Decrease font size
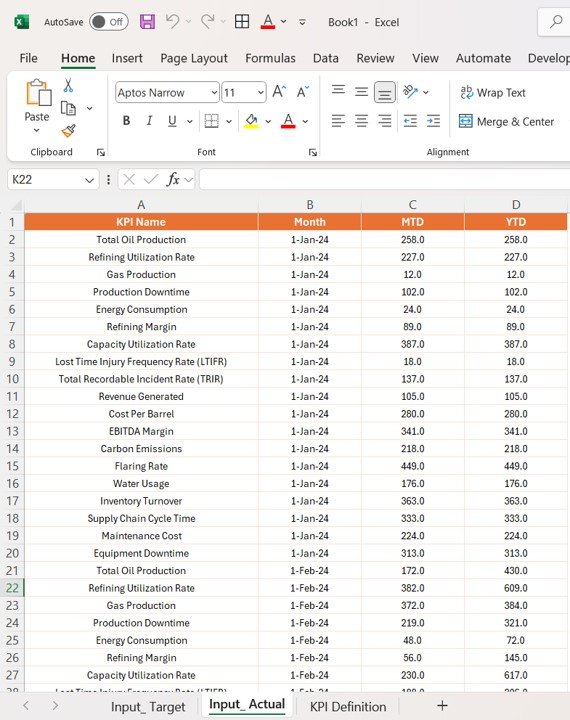 coord(303,92)
